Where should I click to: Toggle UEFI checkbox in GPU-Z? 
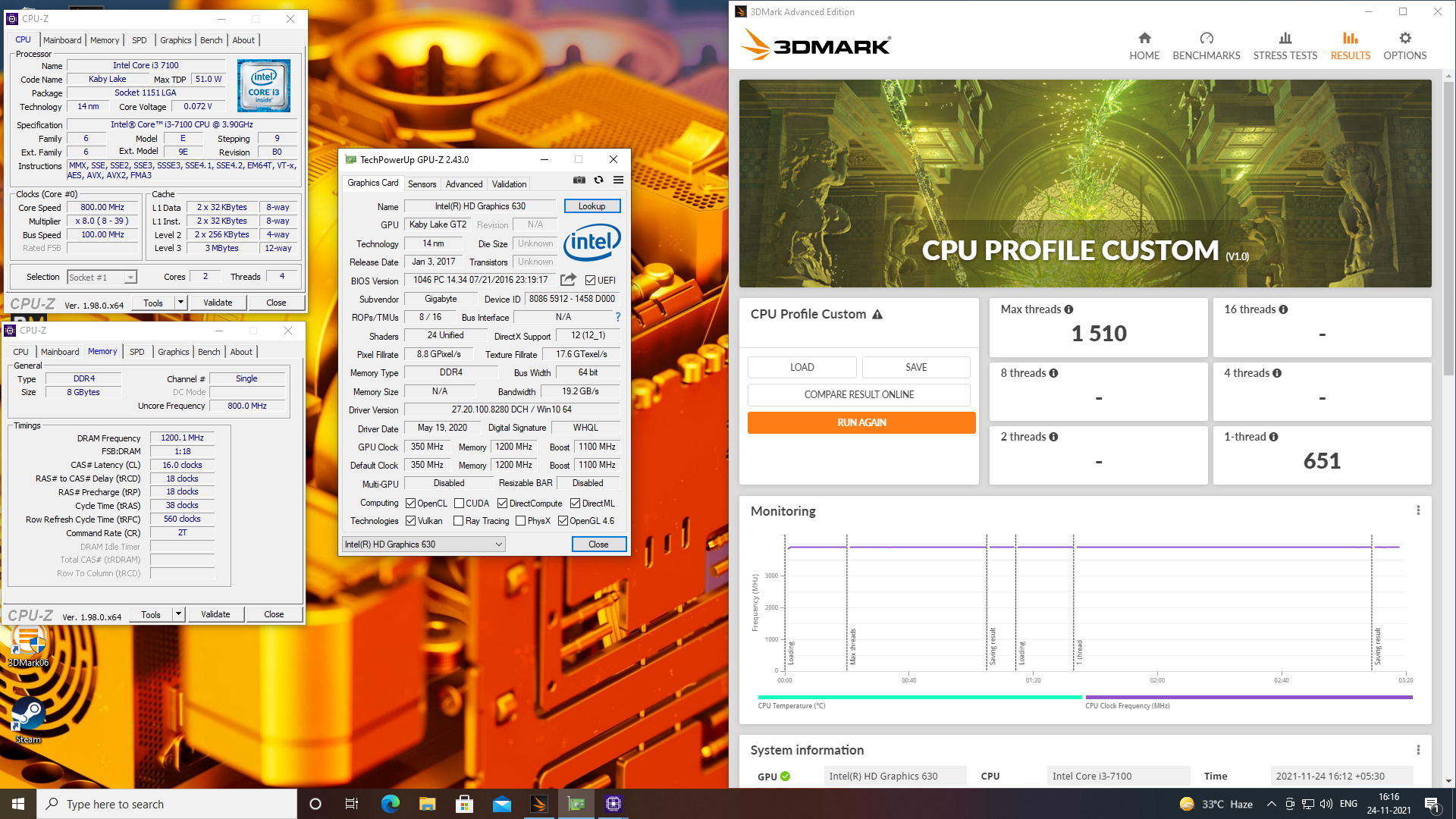(590, 281)
